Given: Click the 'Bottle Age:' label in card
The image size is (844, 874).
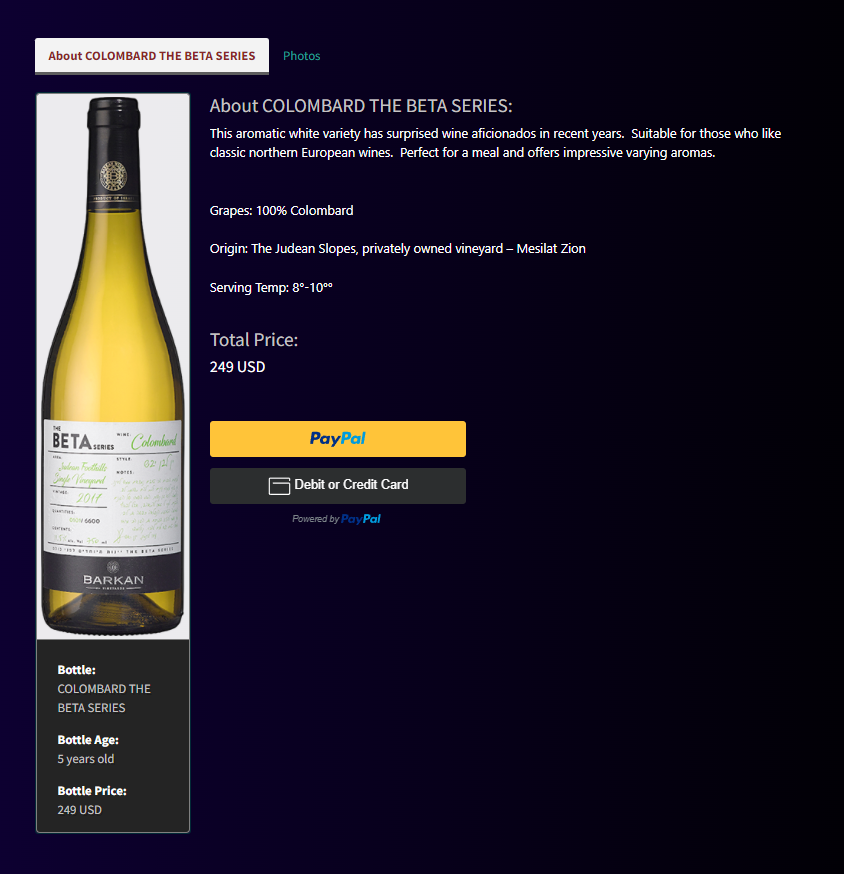Looking at the screenshot, I should tap(88, 740).
